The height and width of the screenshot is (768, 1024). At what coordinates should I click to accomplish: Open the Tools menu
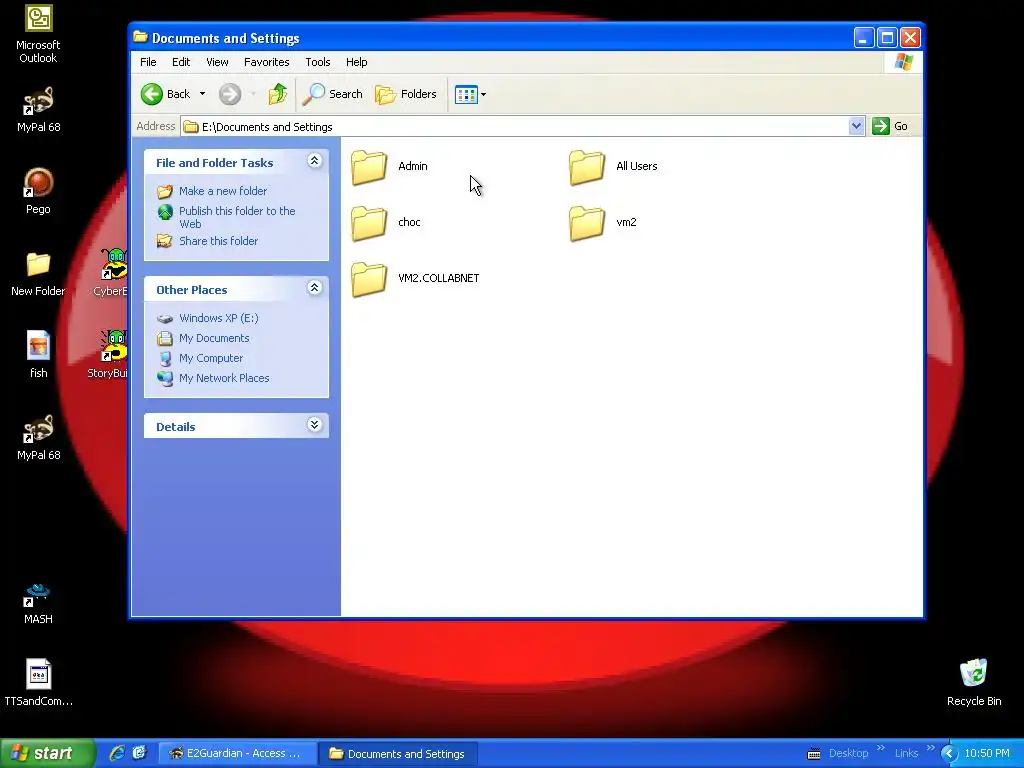tap(318, 62)
